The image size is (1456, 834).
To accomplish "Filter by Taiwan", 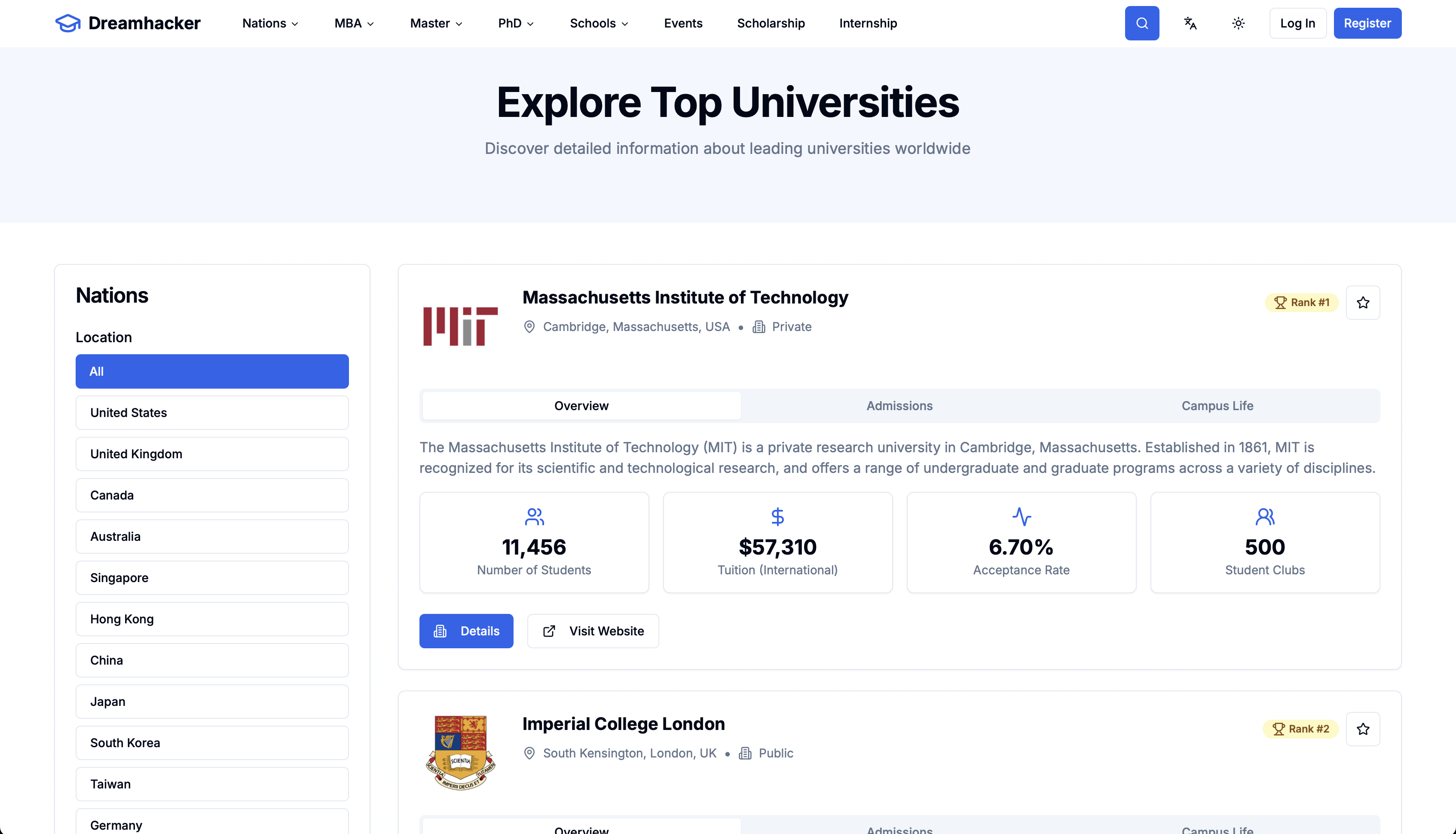I will click(x=212, y=784).
